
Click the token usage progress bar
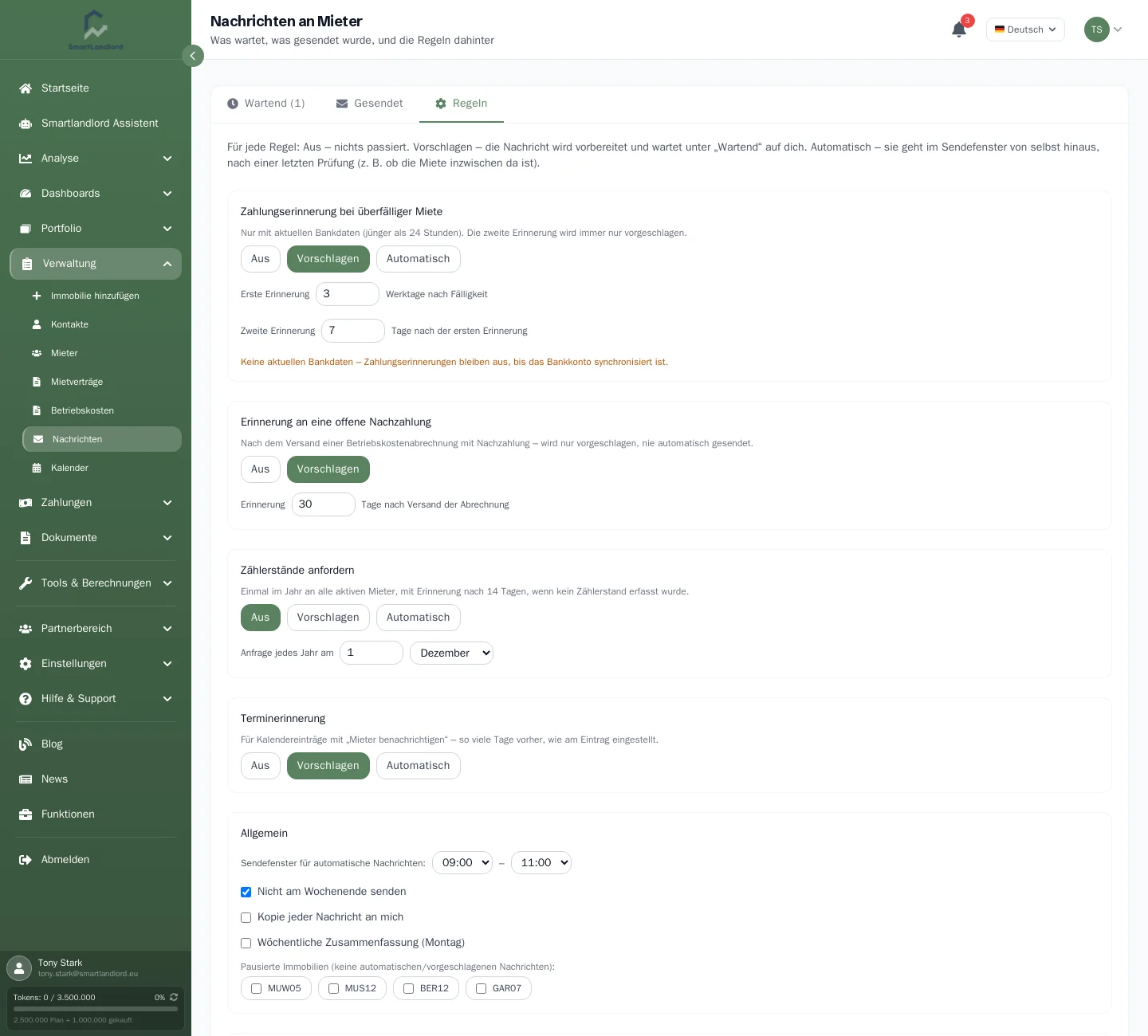point(96,1009)
